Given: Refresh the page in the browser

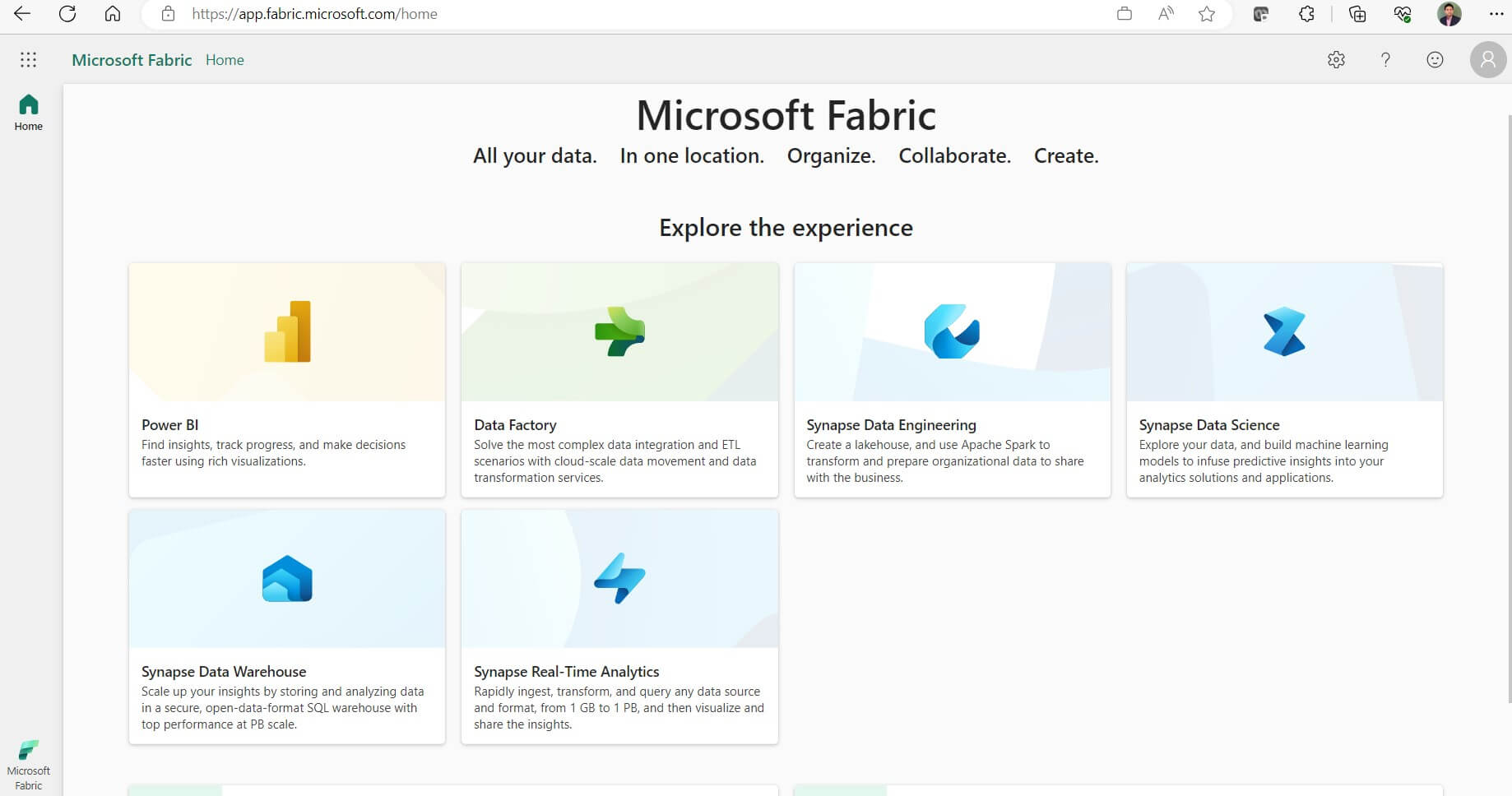Looking at the screenshot, I should coord(67,14).
